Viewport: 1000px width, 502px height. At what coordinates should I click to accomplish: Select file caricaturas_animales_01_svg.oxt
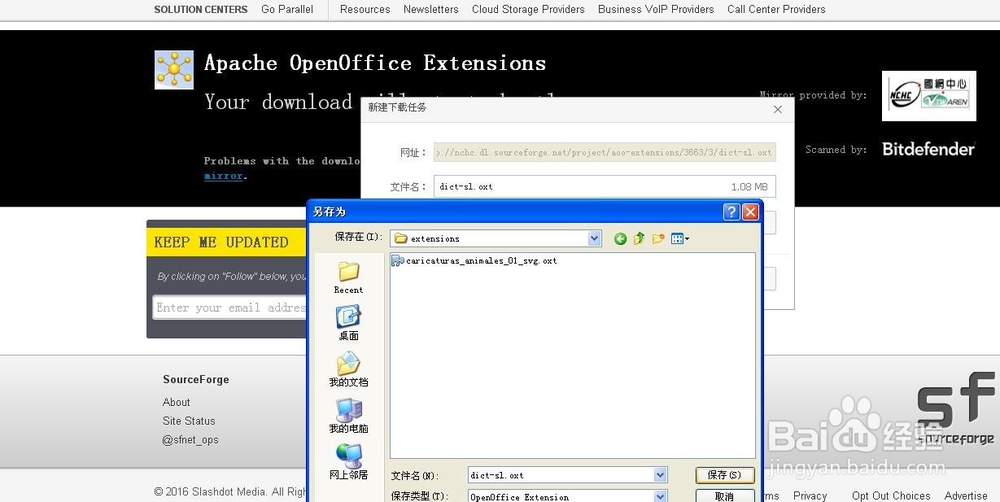coord(474,260)
